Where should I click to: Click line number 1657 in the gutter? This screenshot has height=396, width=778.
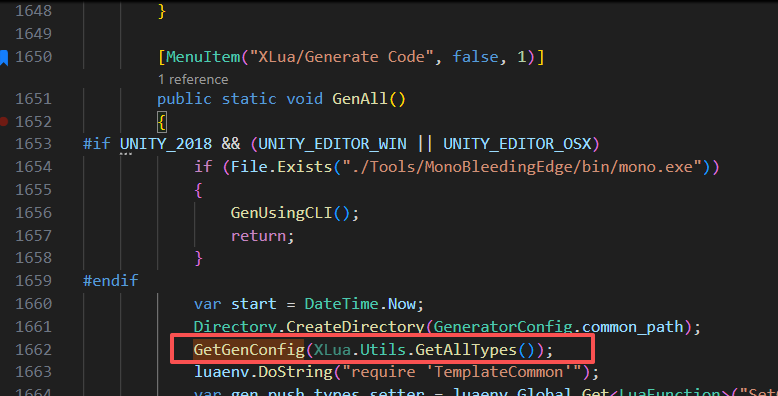(x=33, y=235)
